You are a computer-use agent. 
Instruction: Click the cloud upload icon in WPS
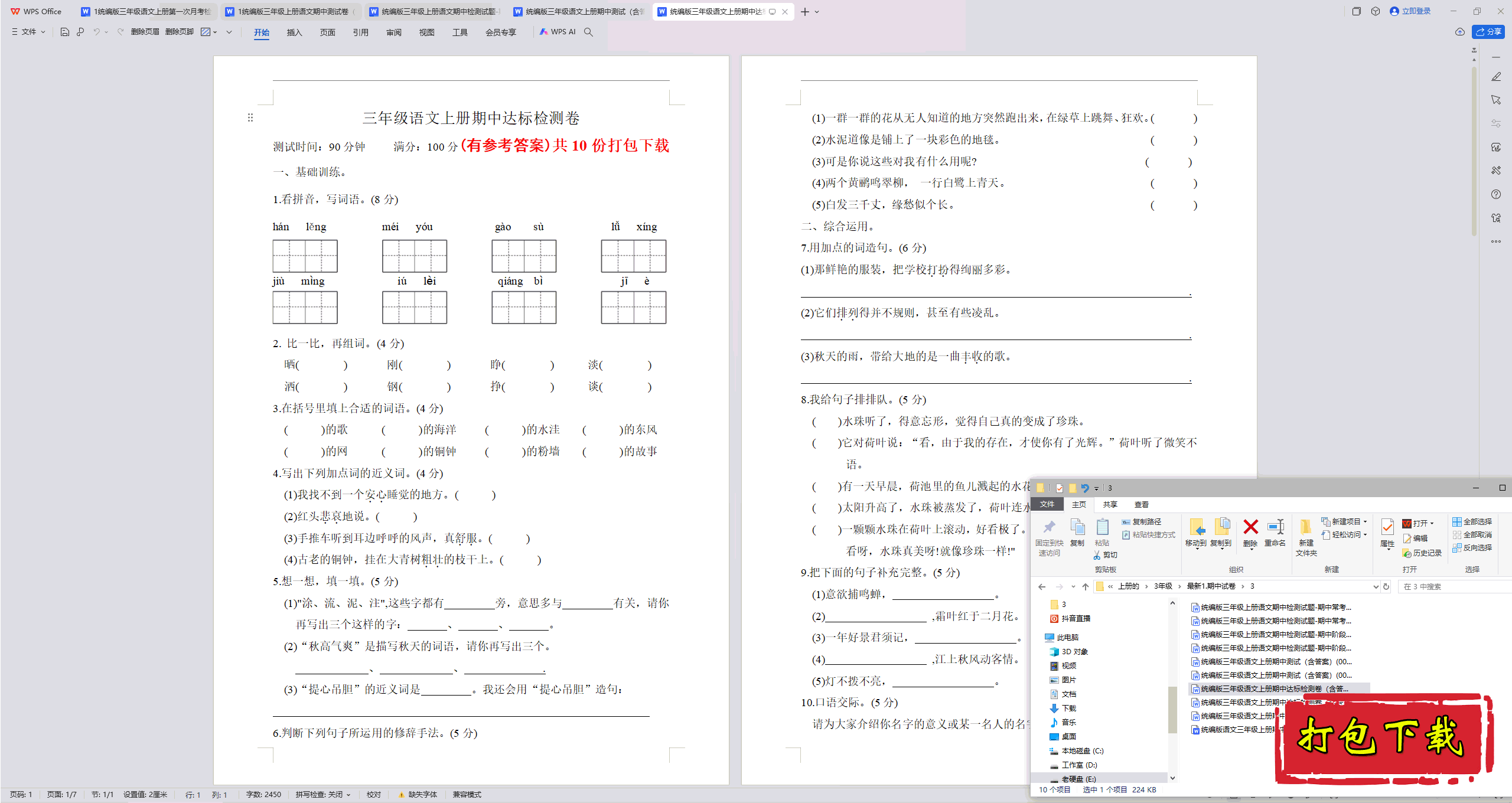[x=1459, y=32]
